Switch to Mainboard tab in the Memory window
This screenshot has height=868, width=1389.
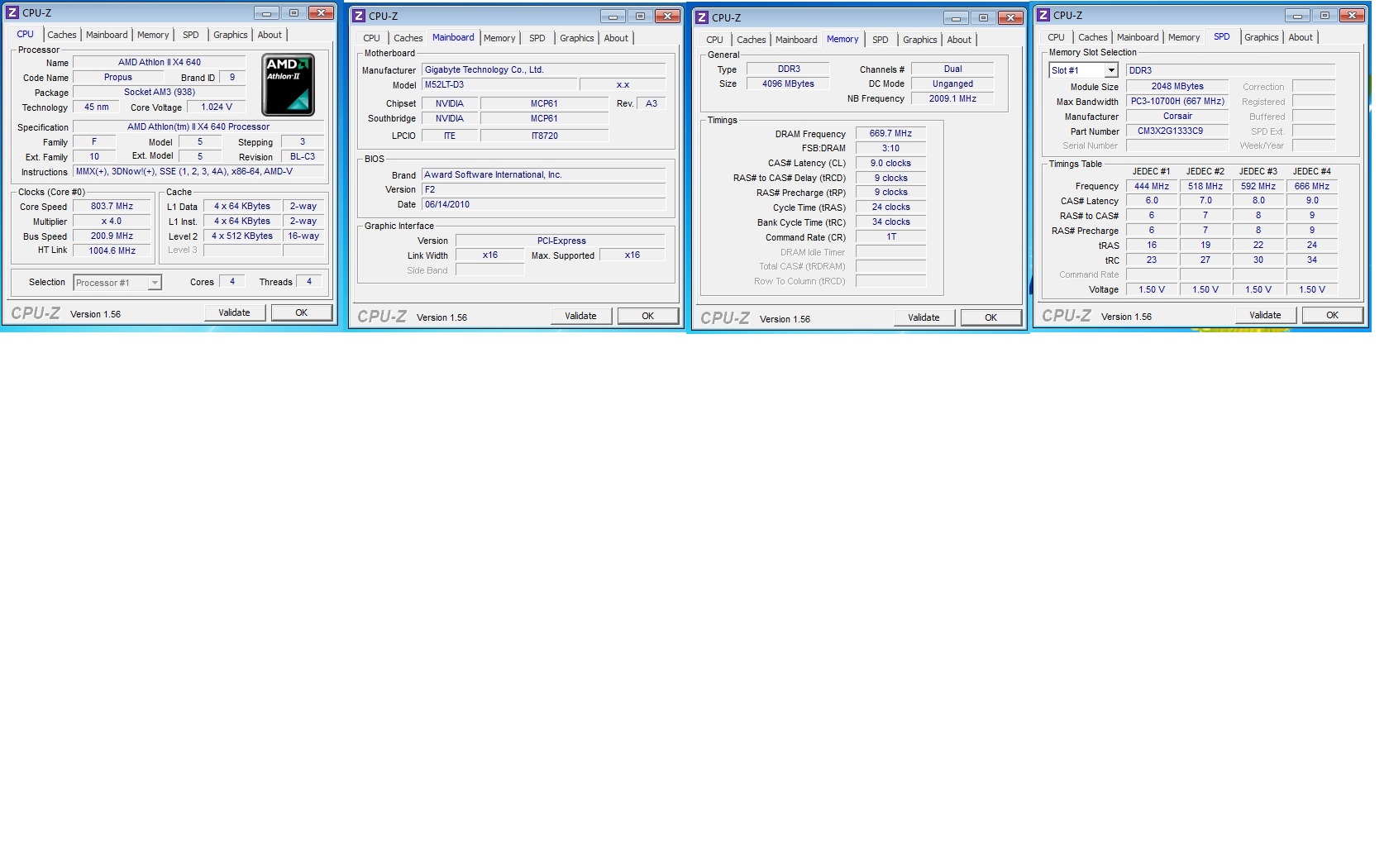796,40
